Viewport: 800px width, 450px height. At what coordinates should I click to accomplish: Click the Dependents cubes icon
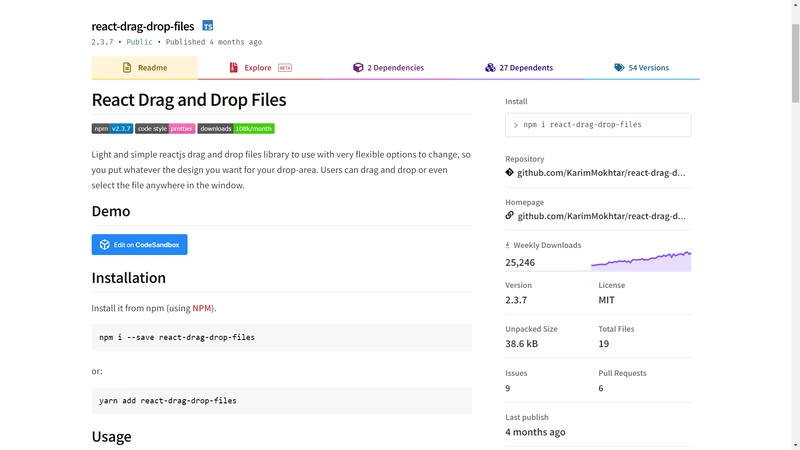pyautogui.click(x=490, y=68)
